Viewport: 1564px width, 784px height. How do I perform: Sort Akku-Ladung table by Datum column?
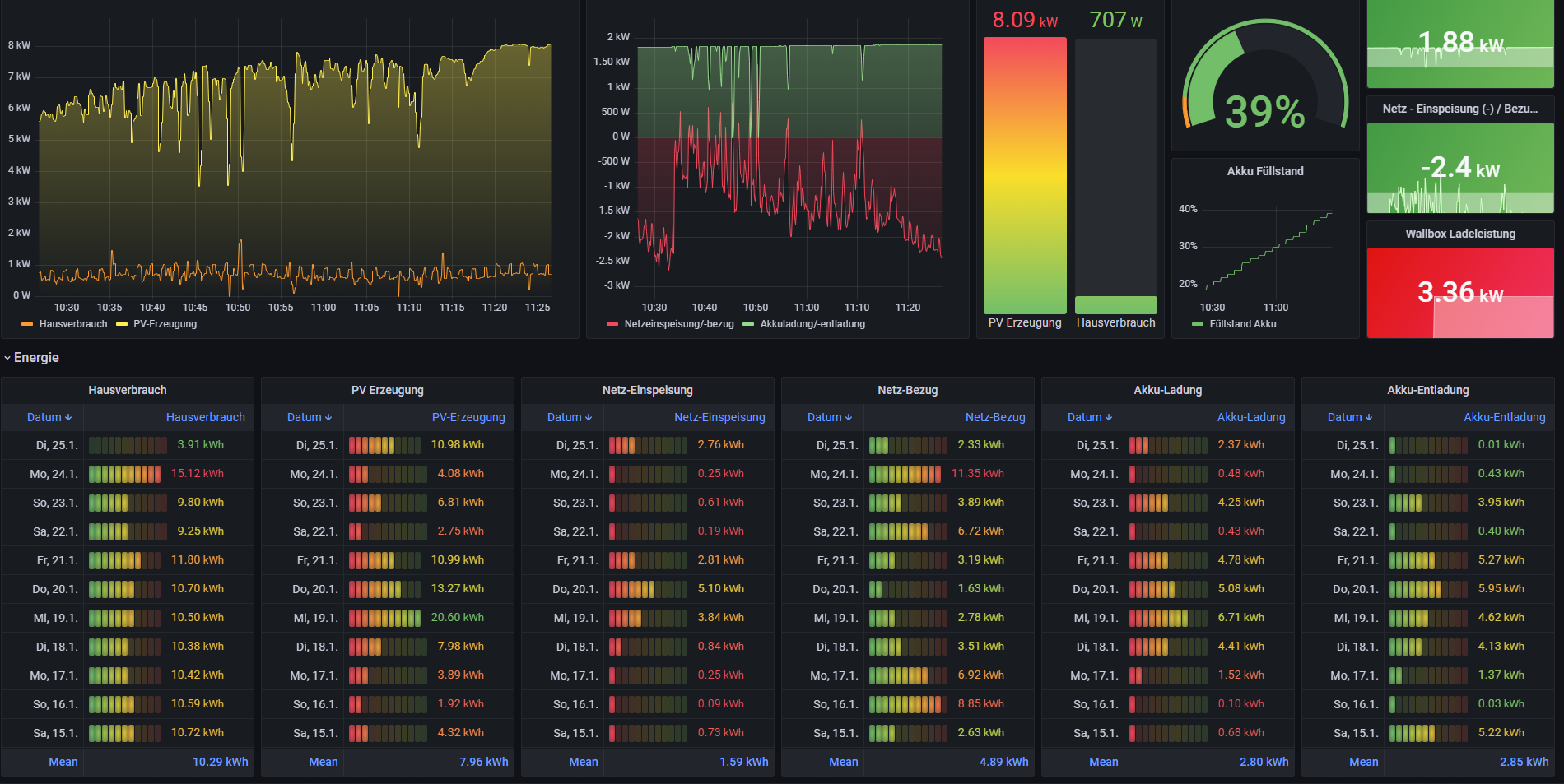[x=1090, y=417]
